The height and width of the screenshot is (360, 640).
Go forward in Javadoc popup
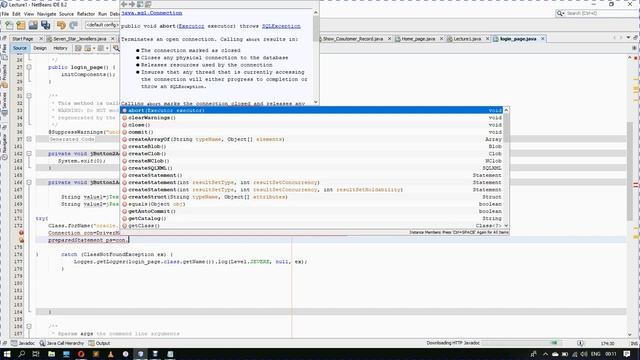tap(132, 4)
